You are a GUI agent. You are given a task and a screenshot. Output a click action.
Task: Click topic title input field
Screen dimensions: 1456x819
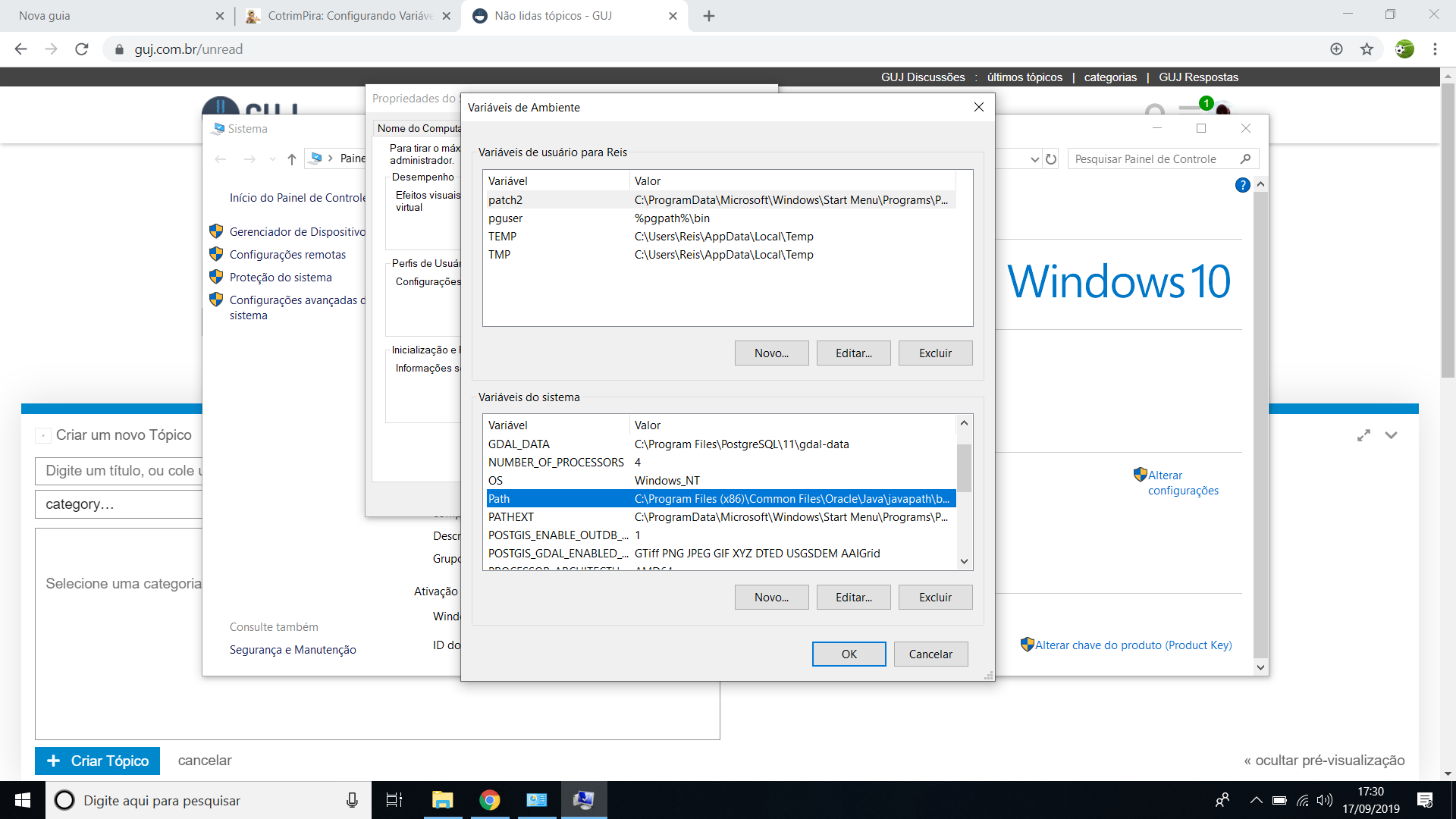tap(119, 471)
